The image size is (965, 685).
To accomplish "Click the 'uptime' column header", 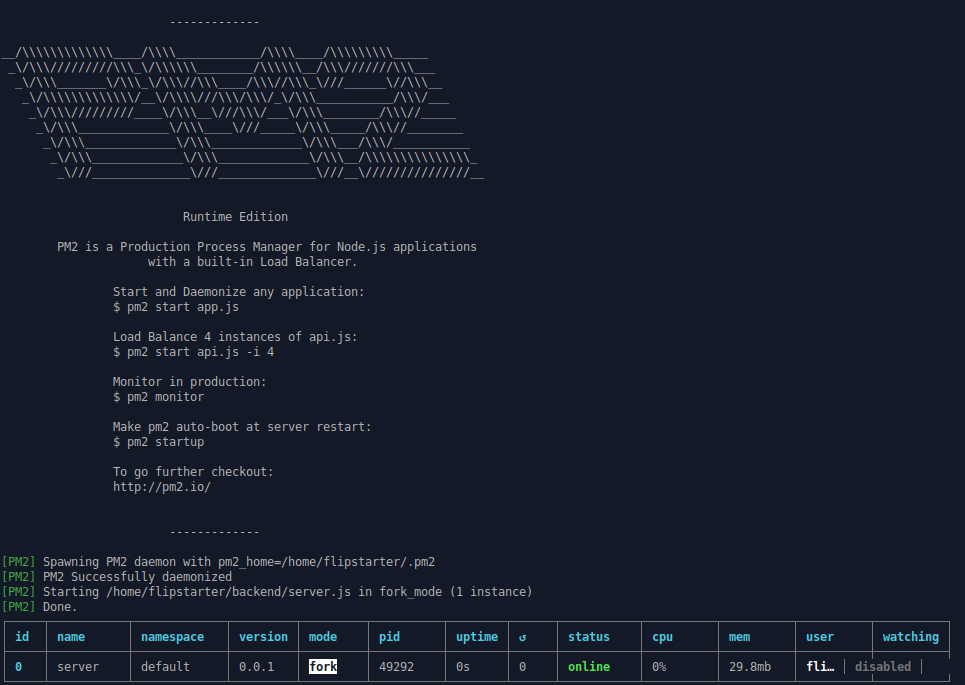I will 477,637.
